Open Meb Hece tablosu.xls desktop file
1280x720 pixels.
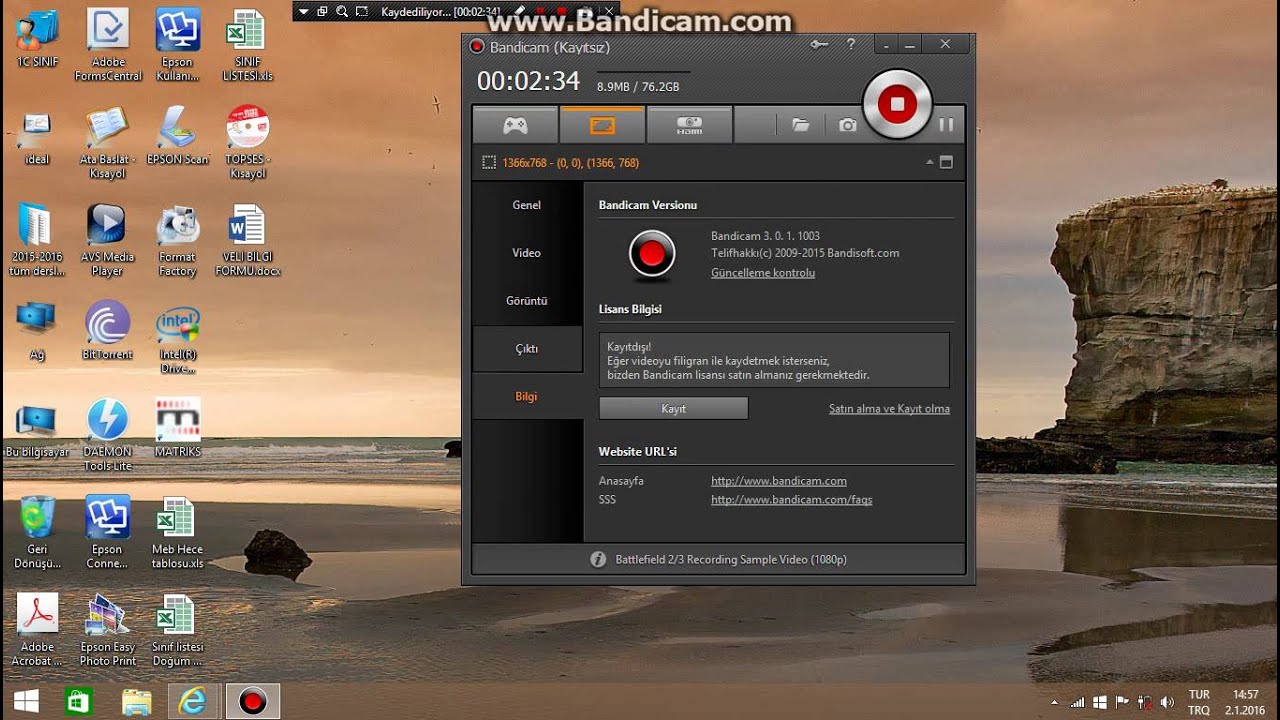point(178,532)
